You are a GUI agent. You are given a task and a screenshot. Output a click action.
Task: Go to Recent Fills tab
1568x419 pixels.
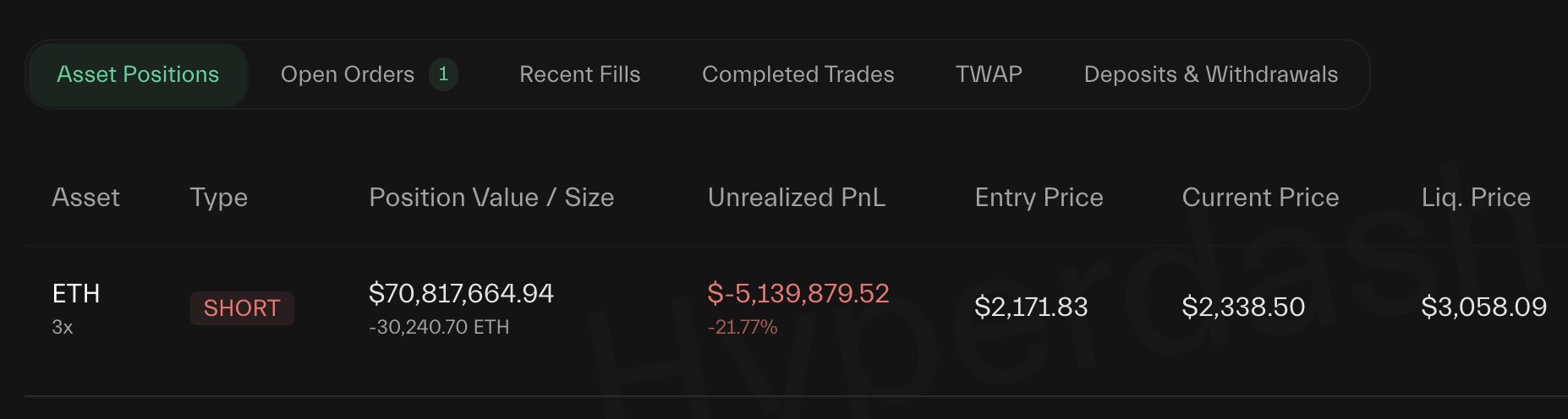[x=579, y=74]
